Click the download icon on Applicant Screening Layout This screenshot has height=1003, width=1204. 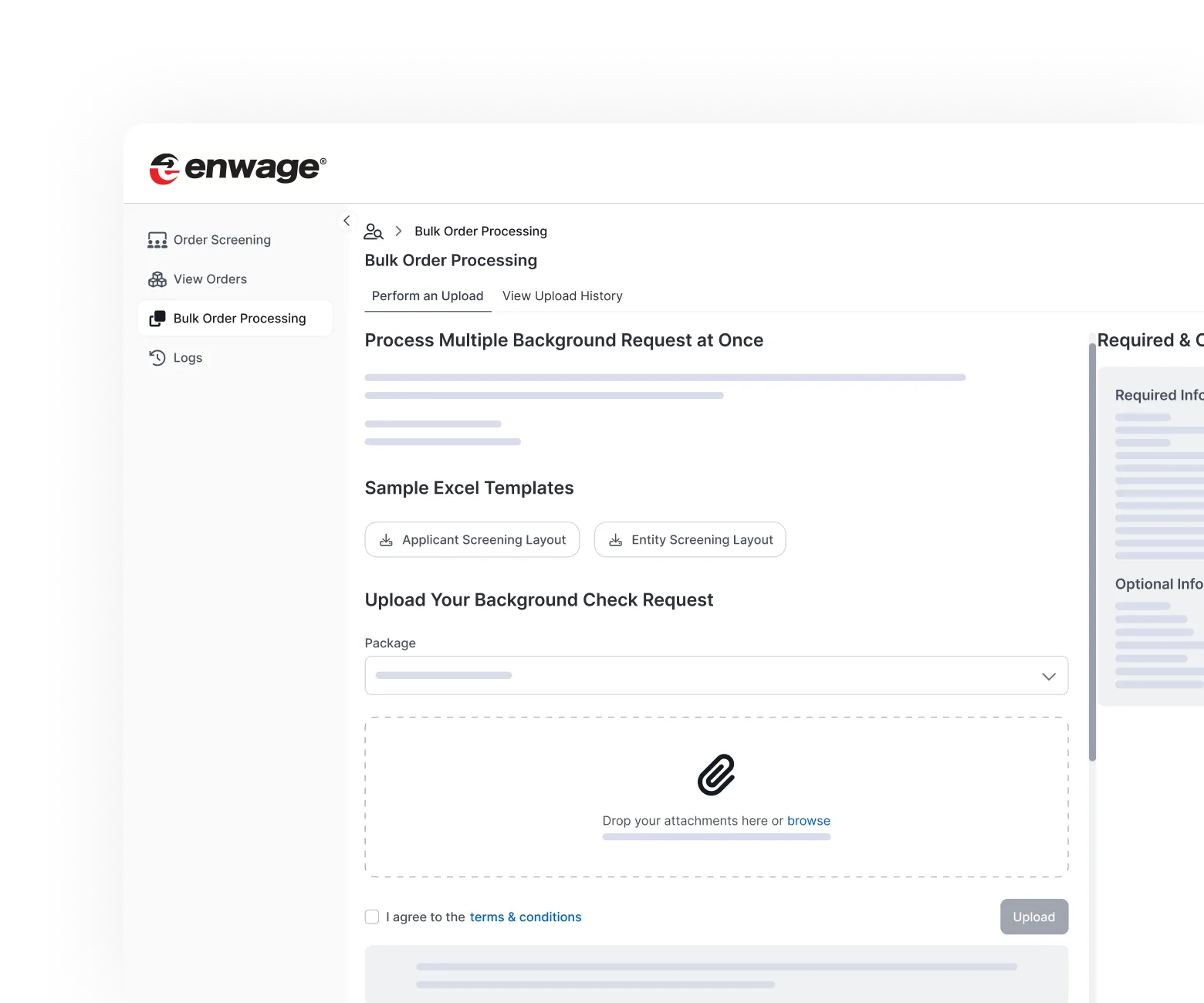click(x=386, y=539)
